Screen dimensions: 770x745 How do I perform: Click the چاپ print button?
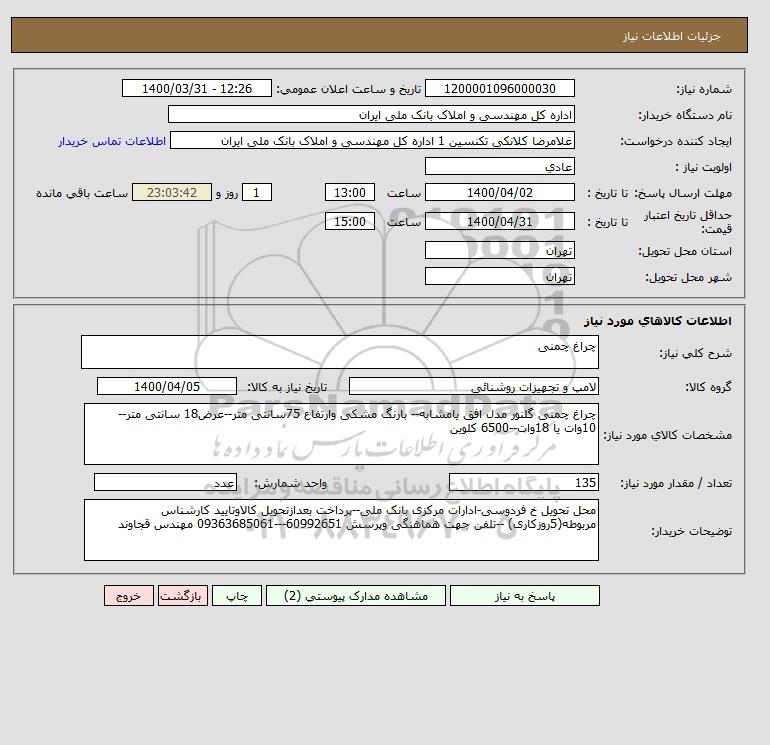[x=237, y=596]
